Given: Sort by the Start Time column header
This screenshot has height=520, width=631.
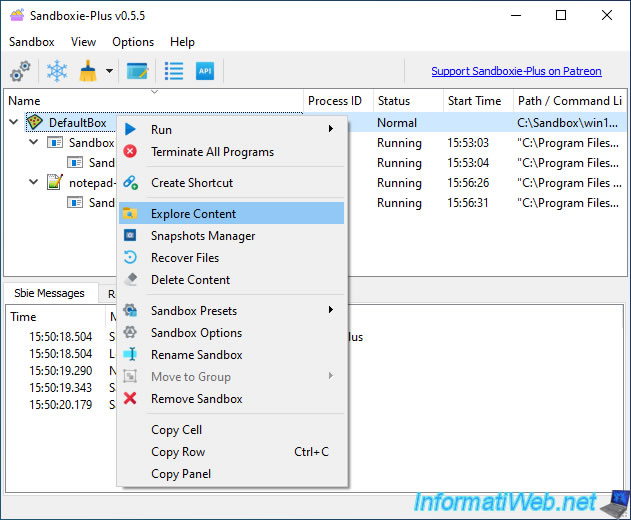Looking at the screenshot, I should coord(476,101).
